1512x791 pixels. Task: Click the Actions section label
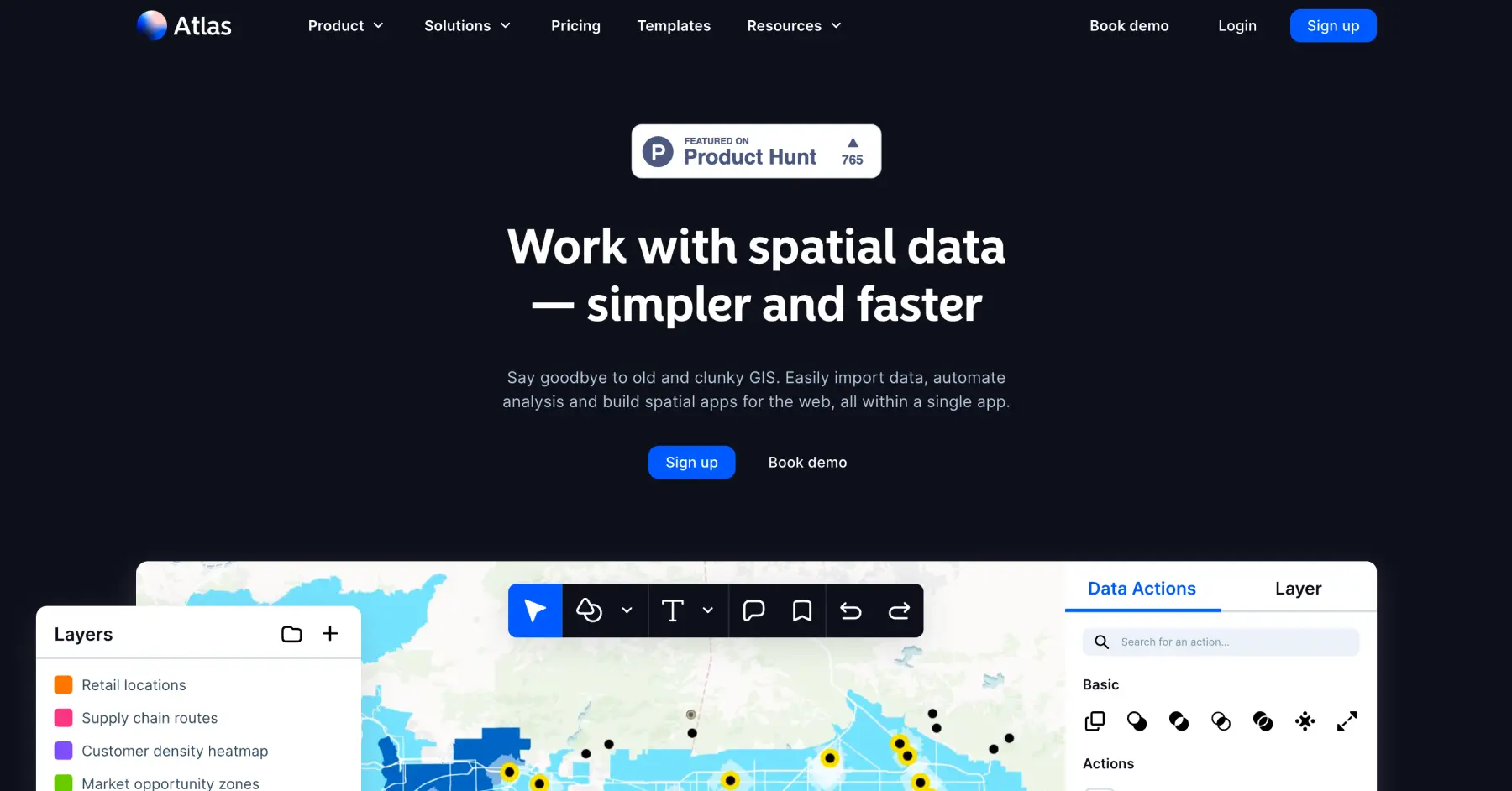tap(1108, 763)
